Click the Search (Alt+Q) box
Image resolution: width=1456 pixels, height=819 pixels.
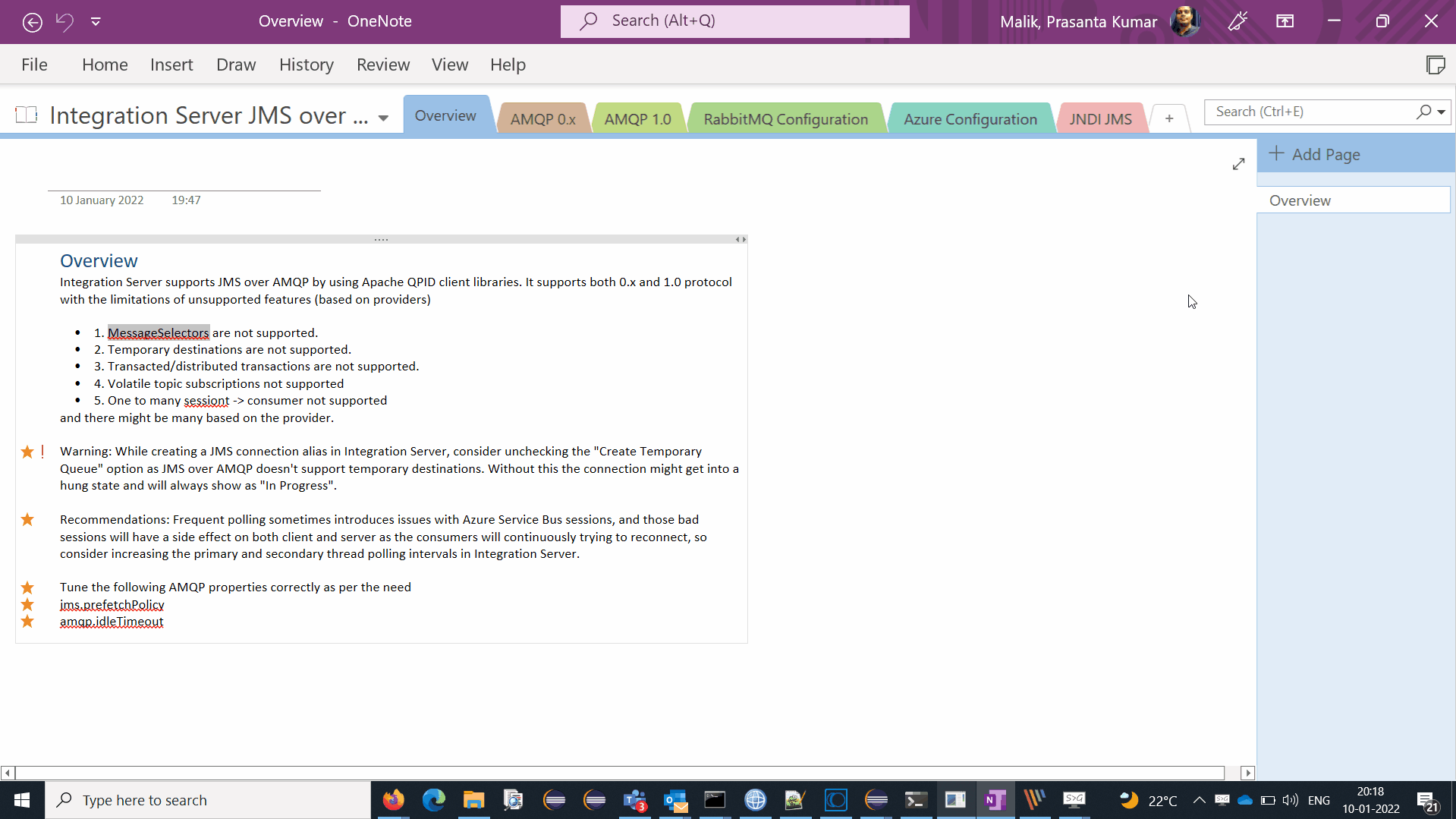[734, 21]
